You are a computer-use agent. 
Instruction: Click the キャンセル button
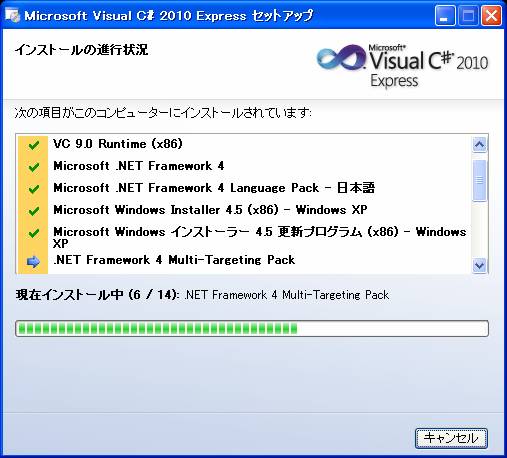click(x=451, y=438)
